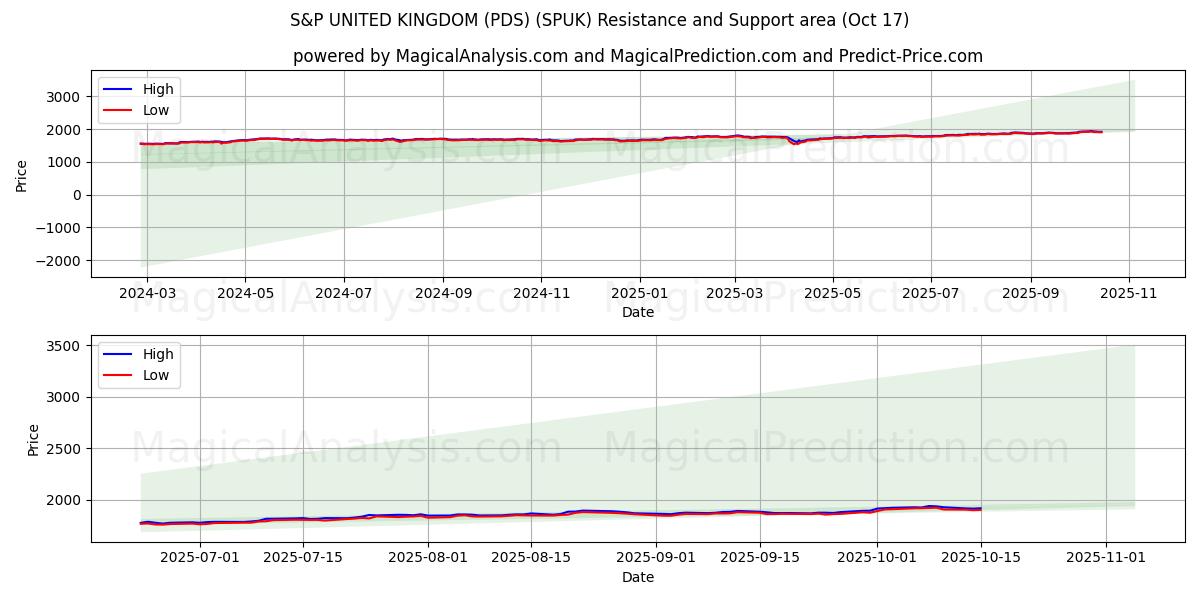Click blue High line swatch in top legend
This screenshot has height=600, width=1200.
point(118,89)
